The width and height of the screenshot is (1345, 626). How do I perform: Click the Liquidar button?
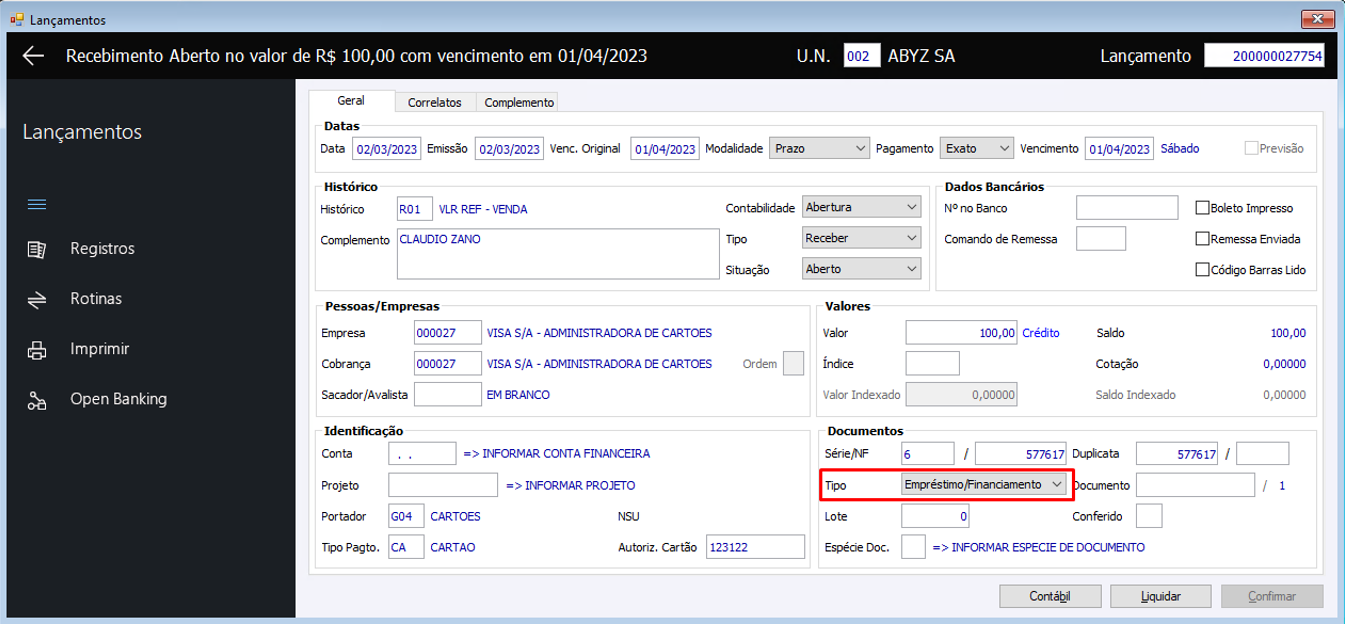(1161, 596)
